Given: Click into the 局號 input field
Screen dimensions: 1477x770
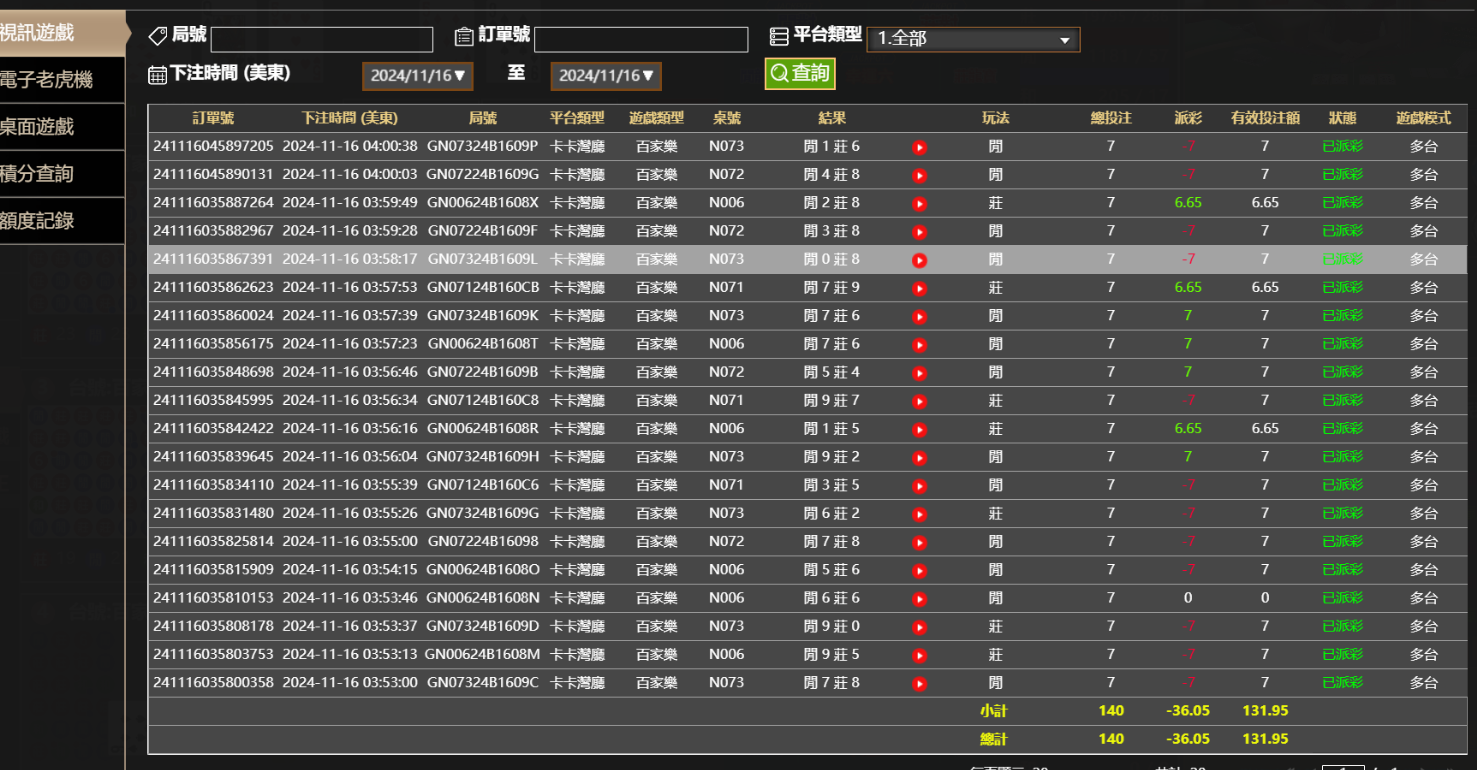Looking at the screenshot, I should (321, 39).
